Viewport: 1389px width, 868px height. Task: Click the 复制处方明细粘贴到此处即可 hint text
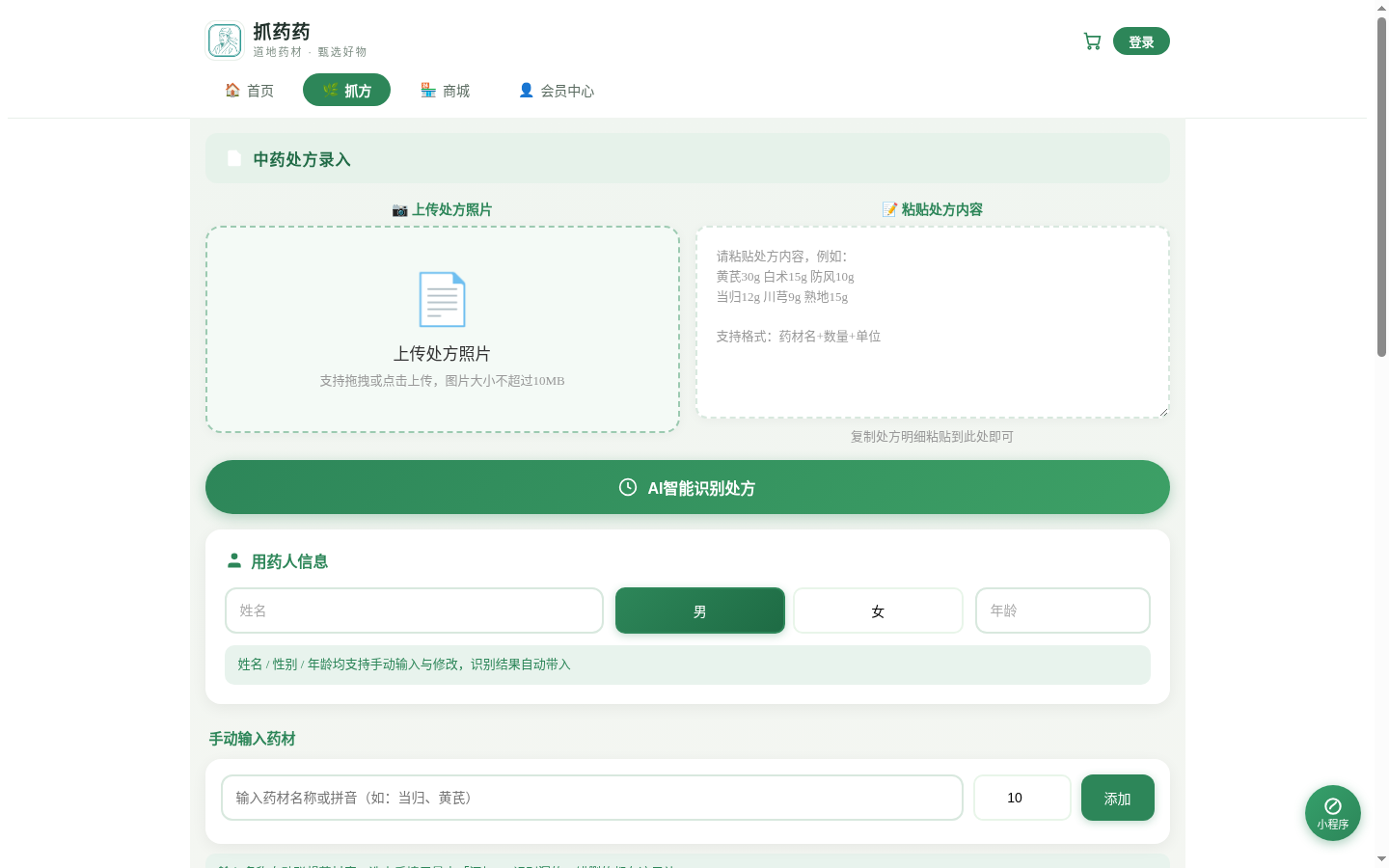932,437
